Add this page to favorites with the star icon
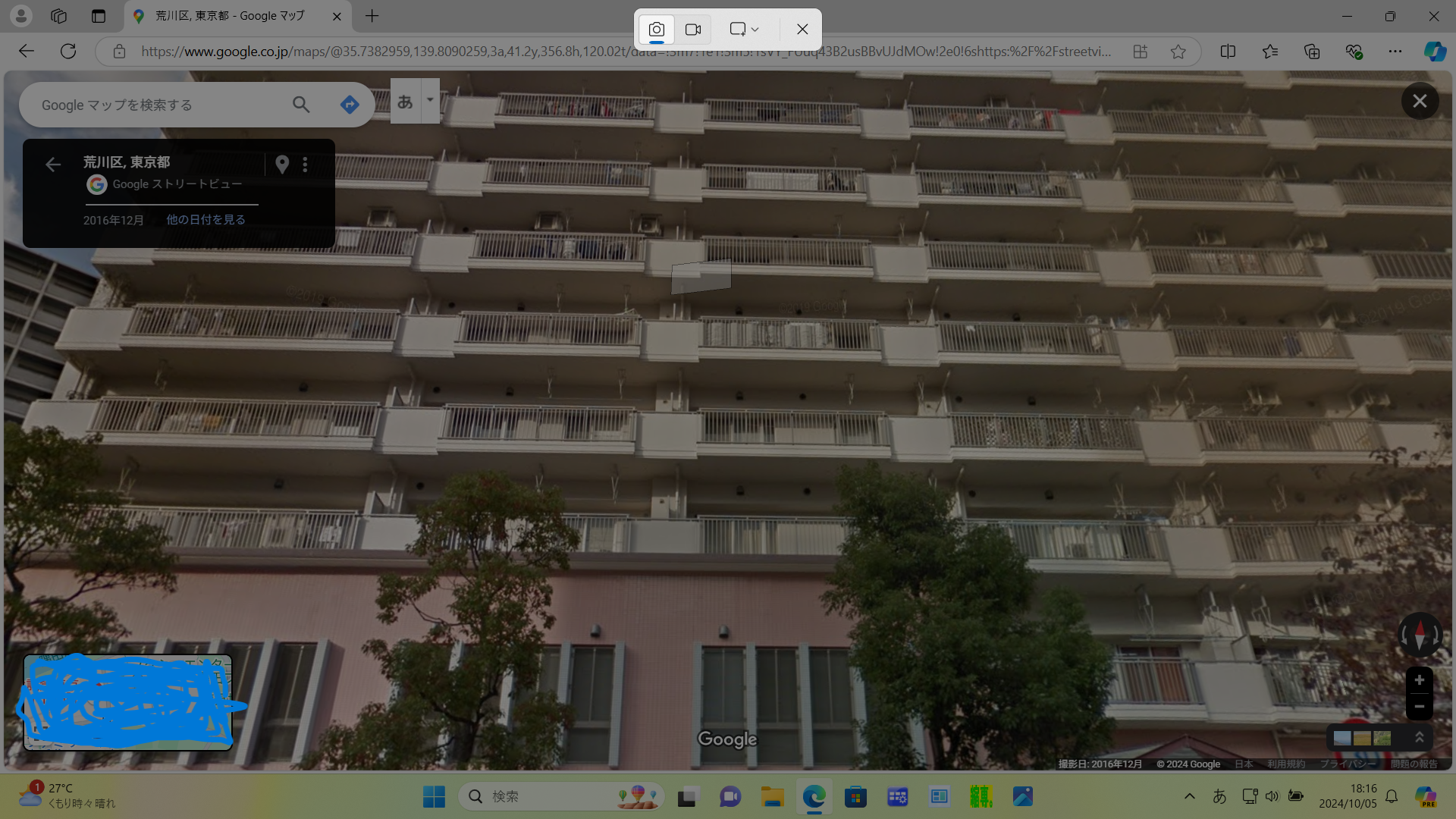This screenshot has height=819, width=1456. coord(1178,52)
